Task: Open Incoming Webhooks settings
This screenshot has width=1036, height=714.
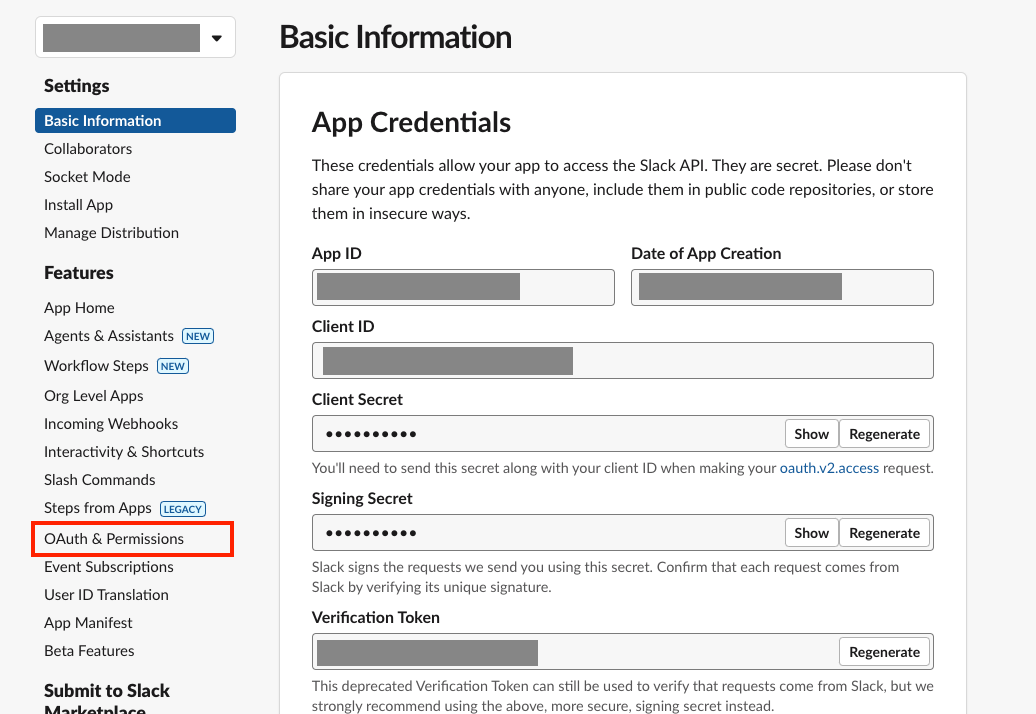Action: tap(111, 424)
